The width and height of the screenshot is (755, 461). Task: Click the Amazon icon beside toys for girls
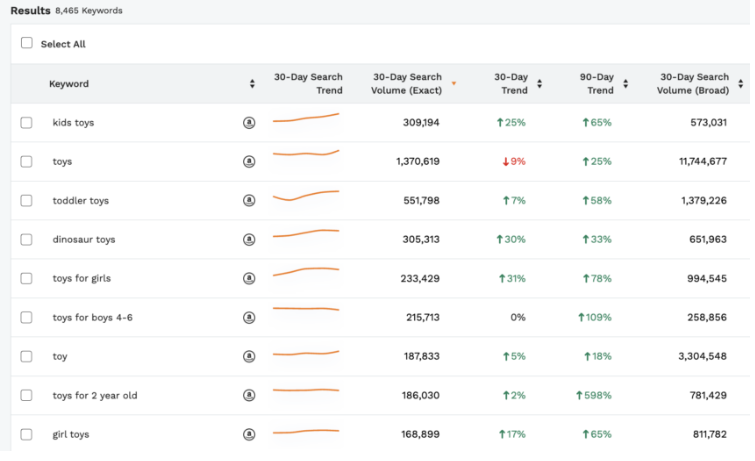[249, 279]
